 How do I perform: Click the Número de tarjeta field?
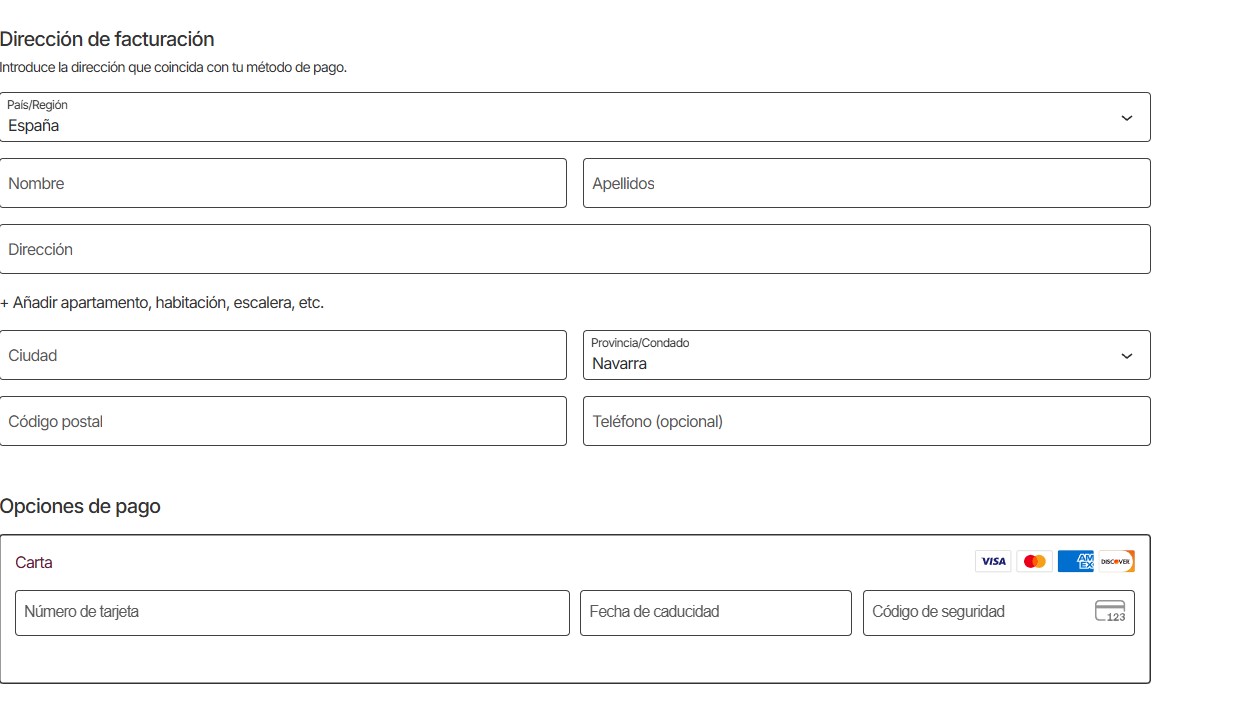pyautogui.click(x=292, y=612)
